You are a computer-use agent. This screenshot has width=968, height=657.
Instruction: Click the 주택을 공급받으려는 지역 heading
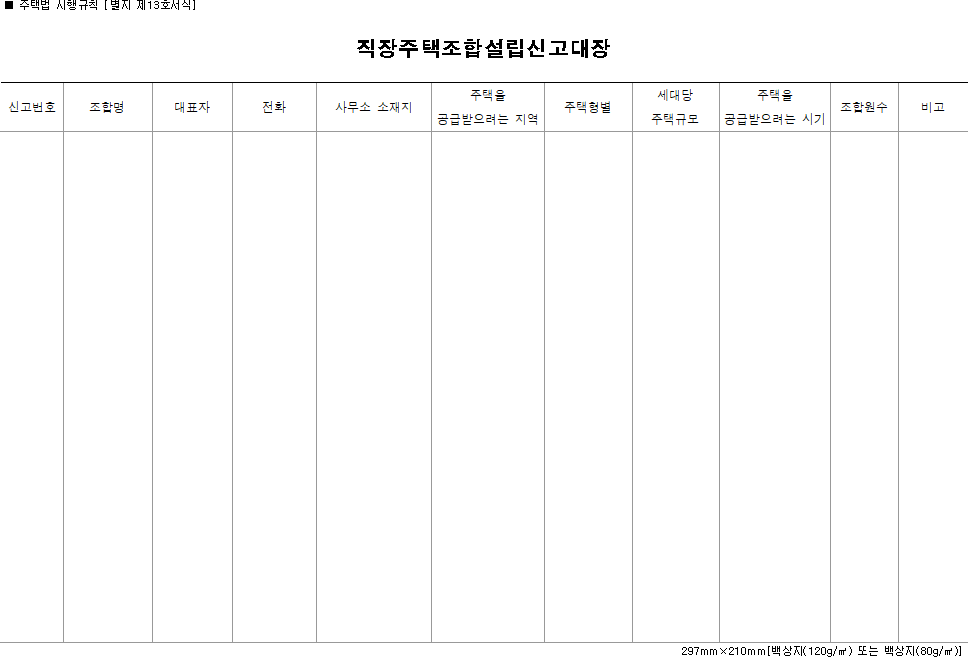[486, 105]
